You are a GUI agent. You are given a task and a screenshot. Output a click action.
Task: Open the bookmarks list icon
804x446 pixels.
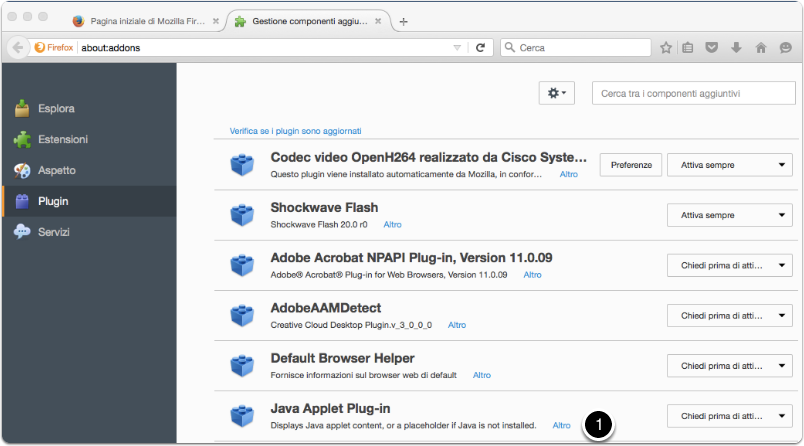click(x=688, y=48)
